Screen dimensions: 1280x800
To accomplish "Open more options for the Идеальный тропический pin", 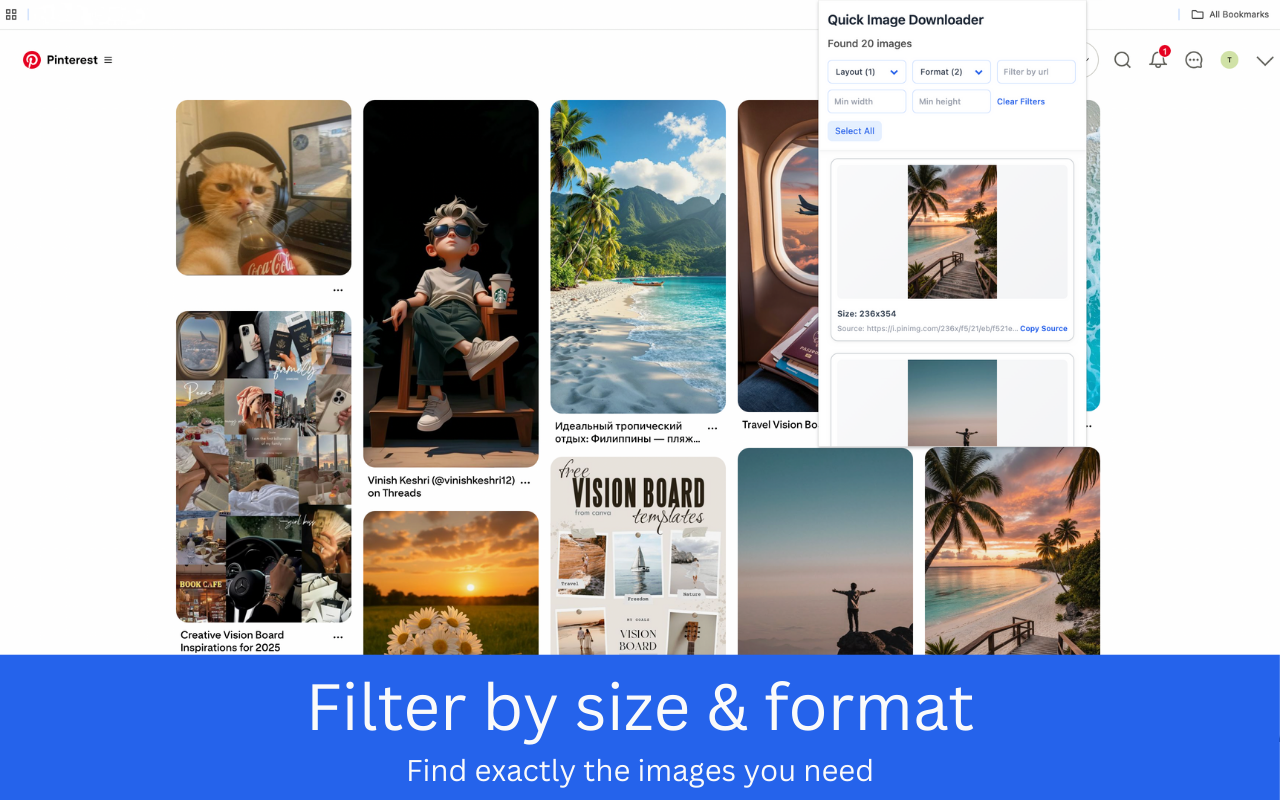I will click(712, 428).
